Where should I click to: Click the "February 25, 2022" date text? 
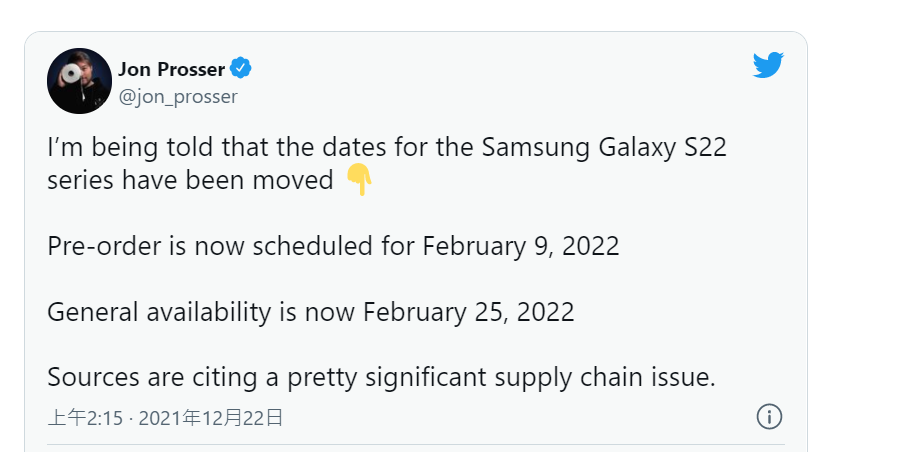click(468, 311)
